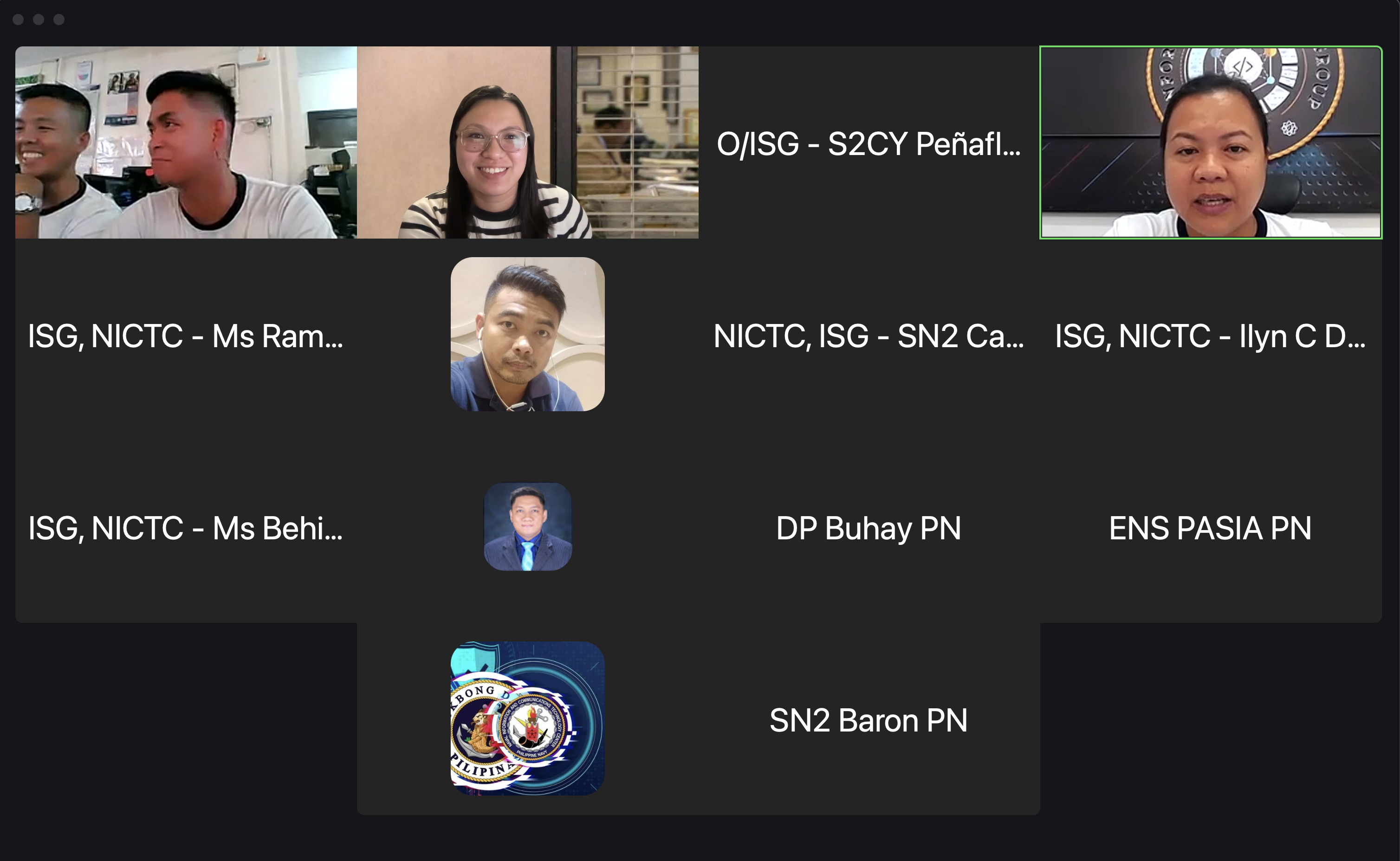
Task: Click the Philippine Navy seal avatar
Action: tap(528, 719)
